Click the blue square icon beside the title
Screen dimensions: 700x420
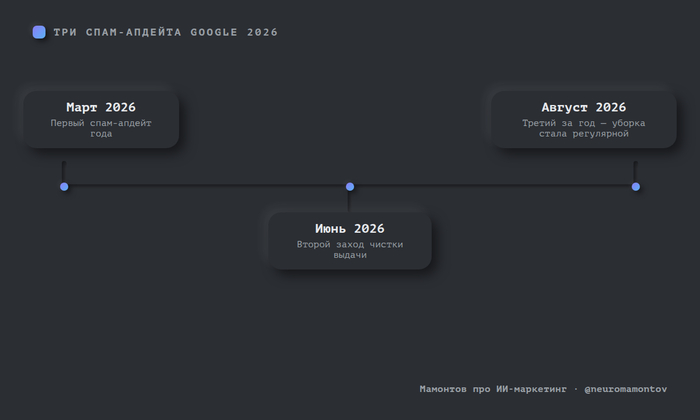click(x=39, y=32)
